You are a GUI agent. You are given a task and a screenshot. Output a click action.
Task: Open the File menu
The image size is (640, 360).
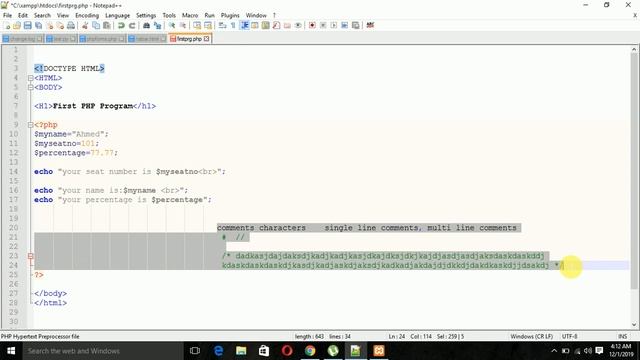tap(7, 16)
